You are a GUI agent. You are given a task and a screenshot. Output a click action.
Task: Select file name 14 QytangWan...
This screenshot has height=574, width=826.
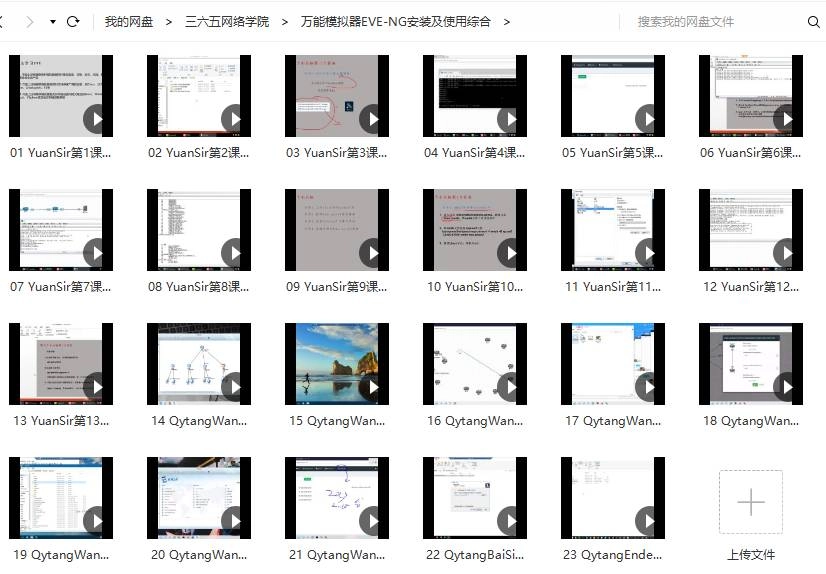[x=199, y=421]
